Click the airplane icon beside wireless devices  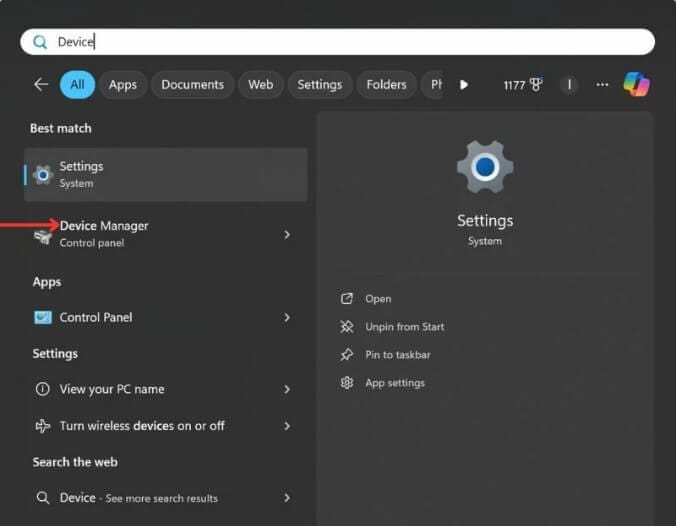pyautogui.click(x=43, y=426)
